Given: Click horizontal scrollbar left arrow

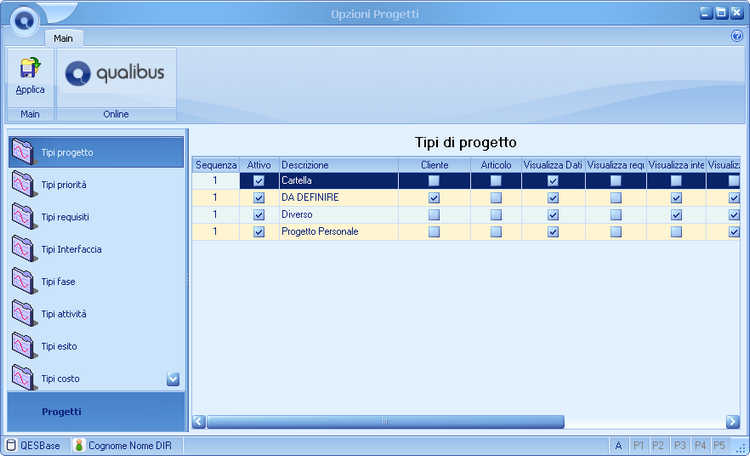Looking at the screenshot, I should pos(199,422).
